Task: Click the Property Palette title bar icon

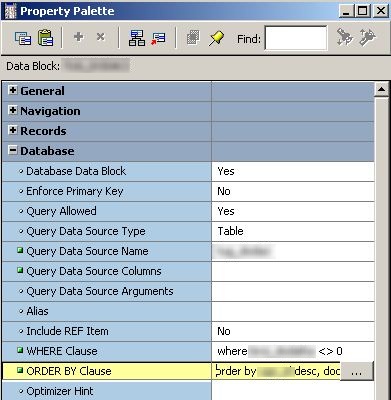Action: [x=10, y=11]
